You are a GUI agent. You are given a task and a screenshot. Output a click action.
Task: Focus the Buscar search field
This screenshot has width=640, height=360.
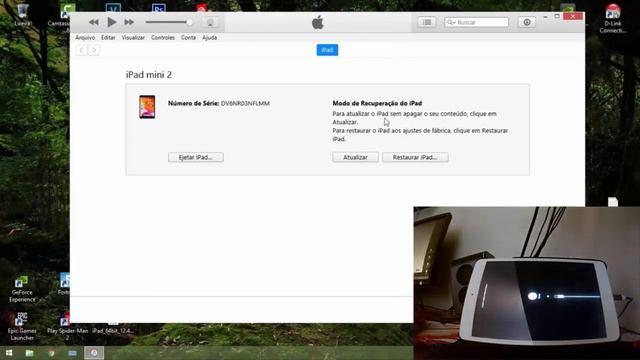pos(476,22)
